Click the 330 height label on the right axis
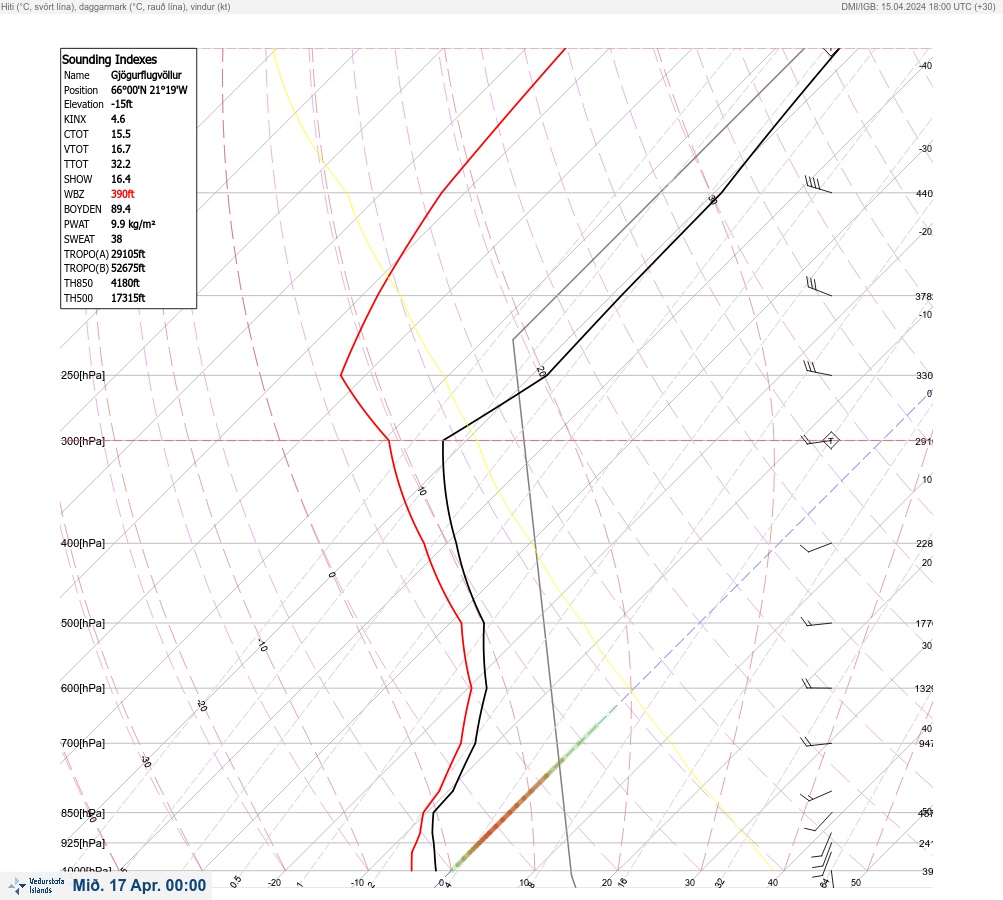This screenshot has width=1003, height=900. pos(924,375)
